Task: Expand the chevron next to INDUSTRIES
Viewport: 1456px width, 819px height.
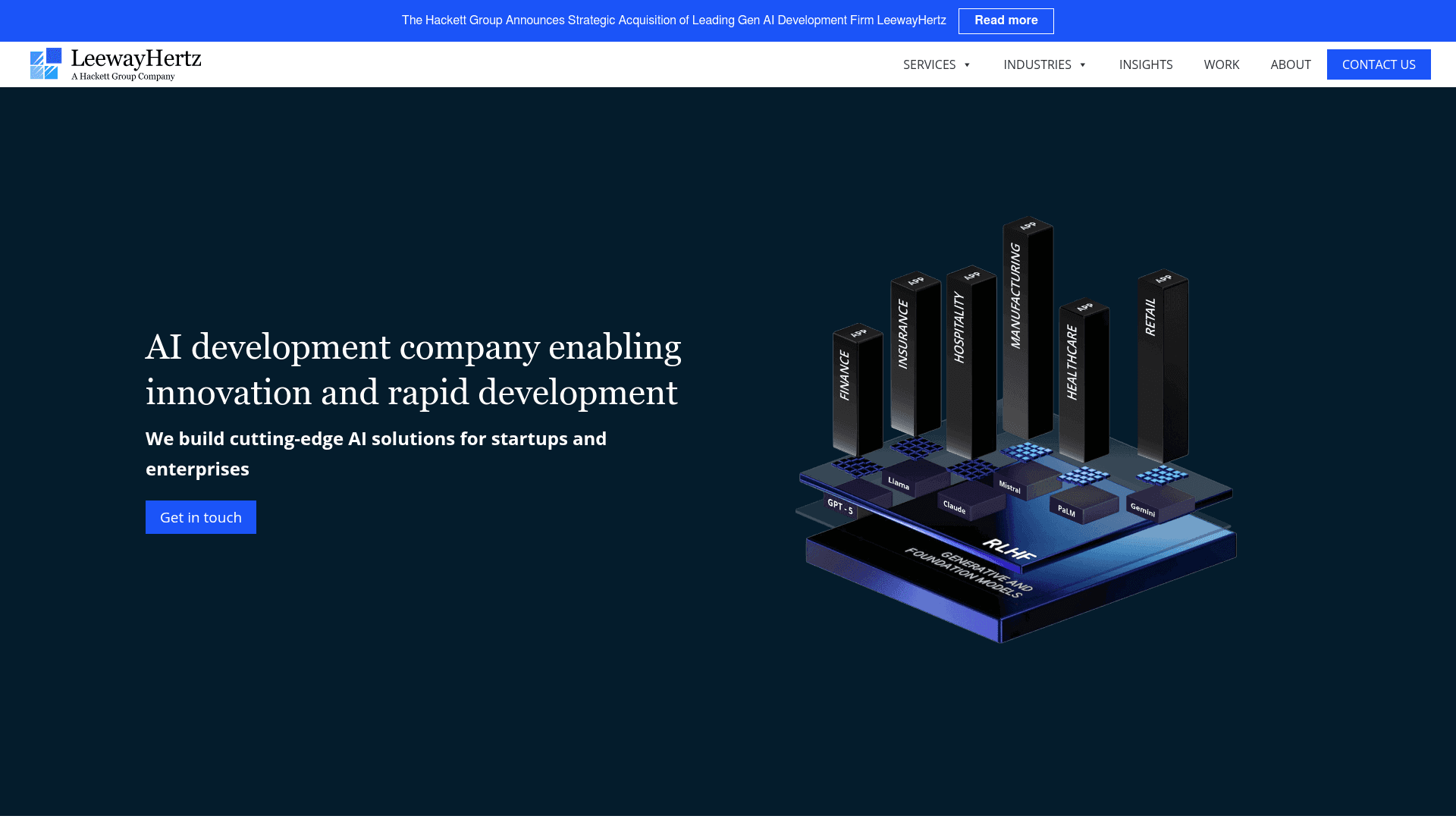Action: coord(1082,65)
